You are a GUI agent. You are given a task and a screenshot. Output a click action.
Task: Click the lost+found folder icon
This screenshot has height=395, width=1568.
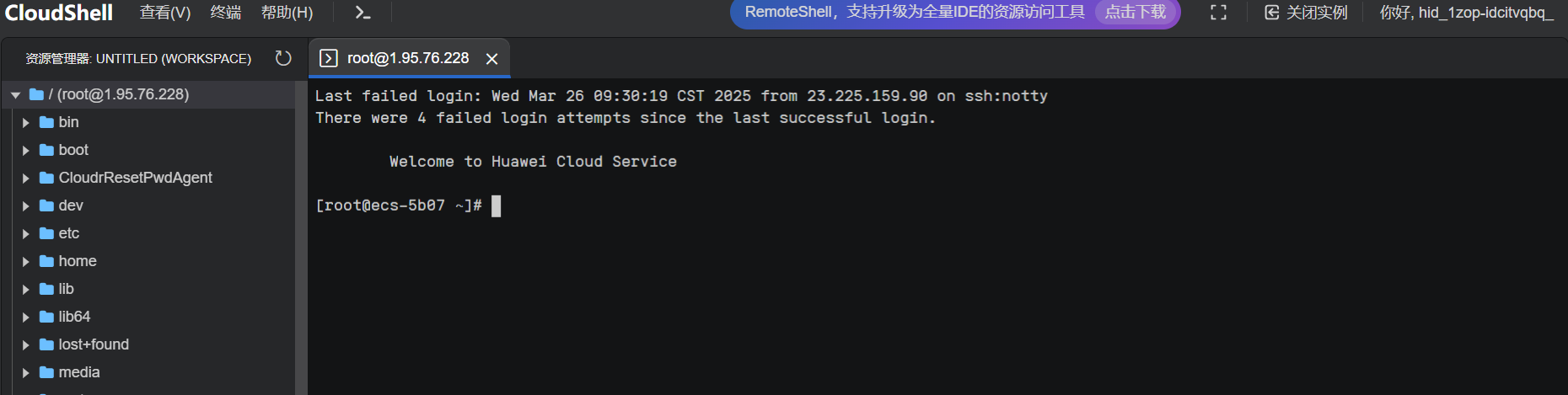(x=47, y=345)
